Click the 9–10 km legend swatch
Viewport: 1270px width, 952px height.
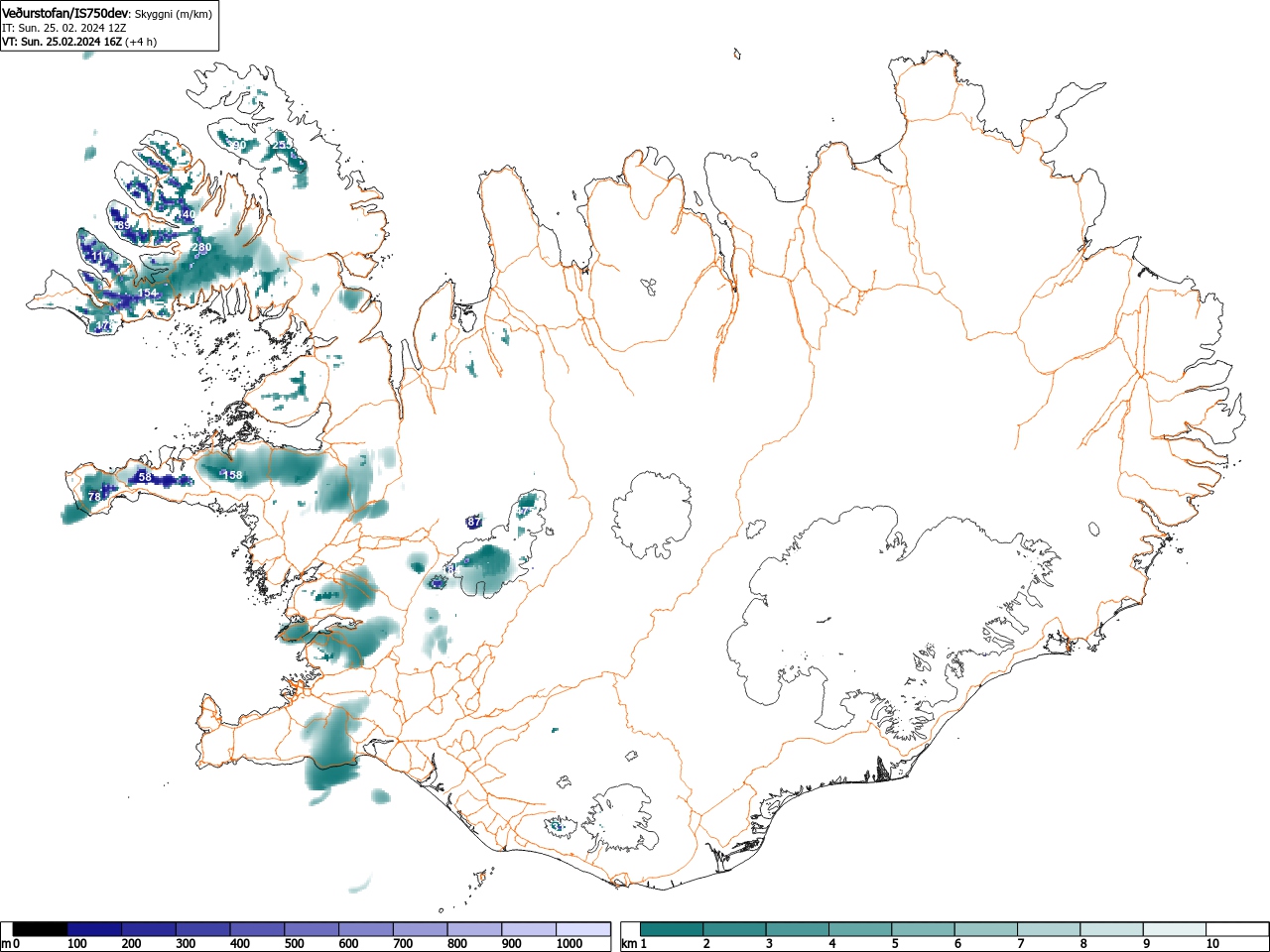click(1177, 929)
